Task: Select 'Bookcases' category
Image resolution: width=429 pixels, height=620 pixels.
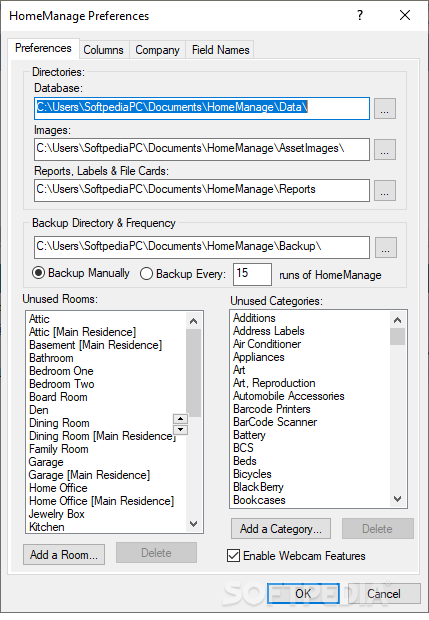Action: (259, 501)
